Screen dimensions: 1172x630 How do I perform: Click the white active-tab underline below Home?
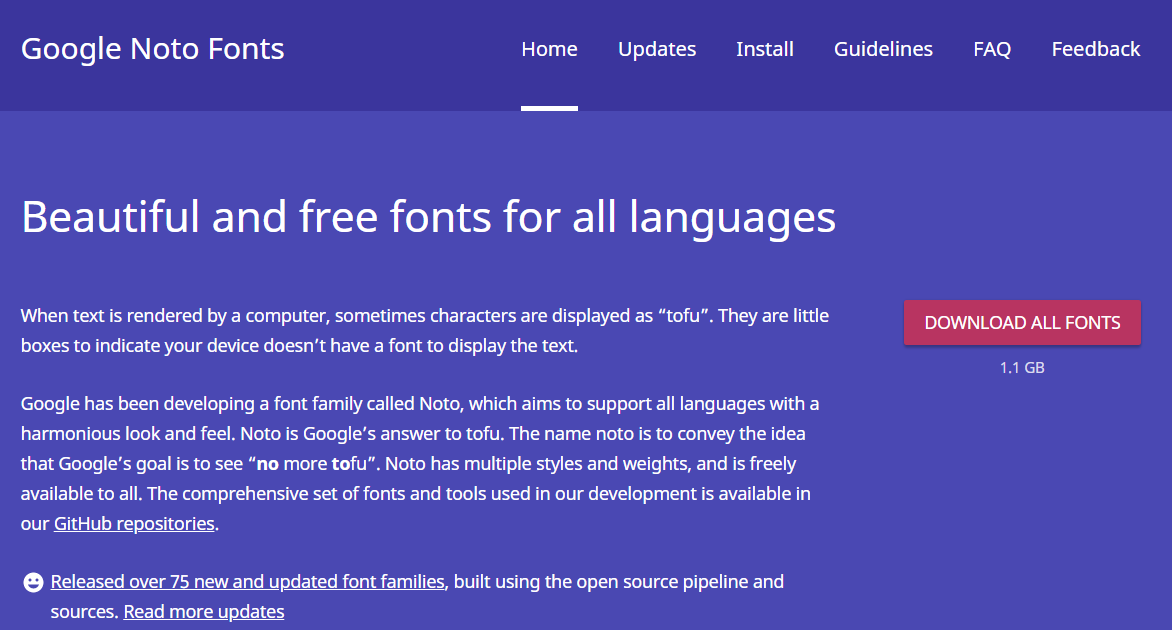(549, 108)
